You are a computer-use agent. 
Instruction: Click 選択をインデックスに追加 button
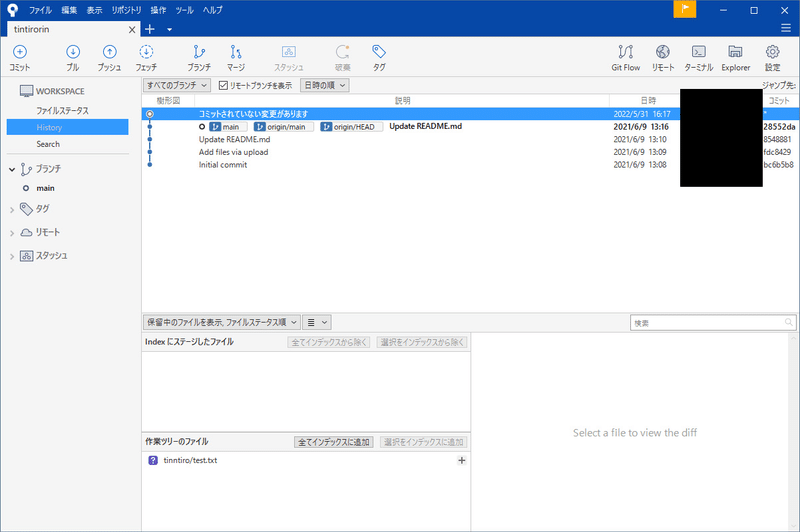coord(423,442)
